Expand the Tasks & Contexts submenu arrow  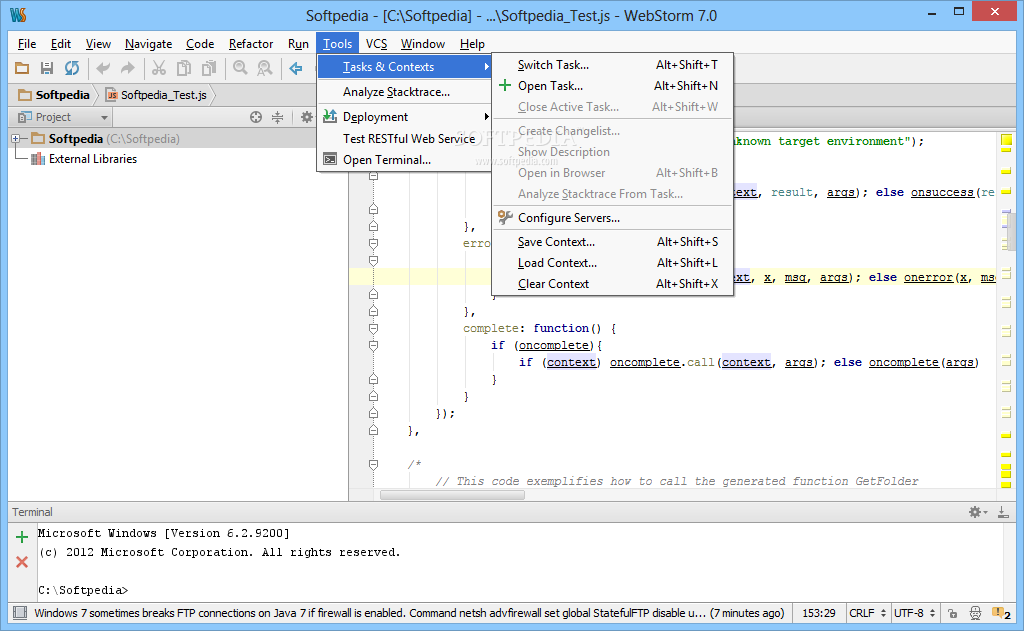point(486,67)
